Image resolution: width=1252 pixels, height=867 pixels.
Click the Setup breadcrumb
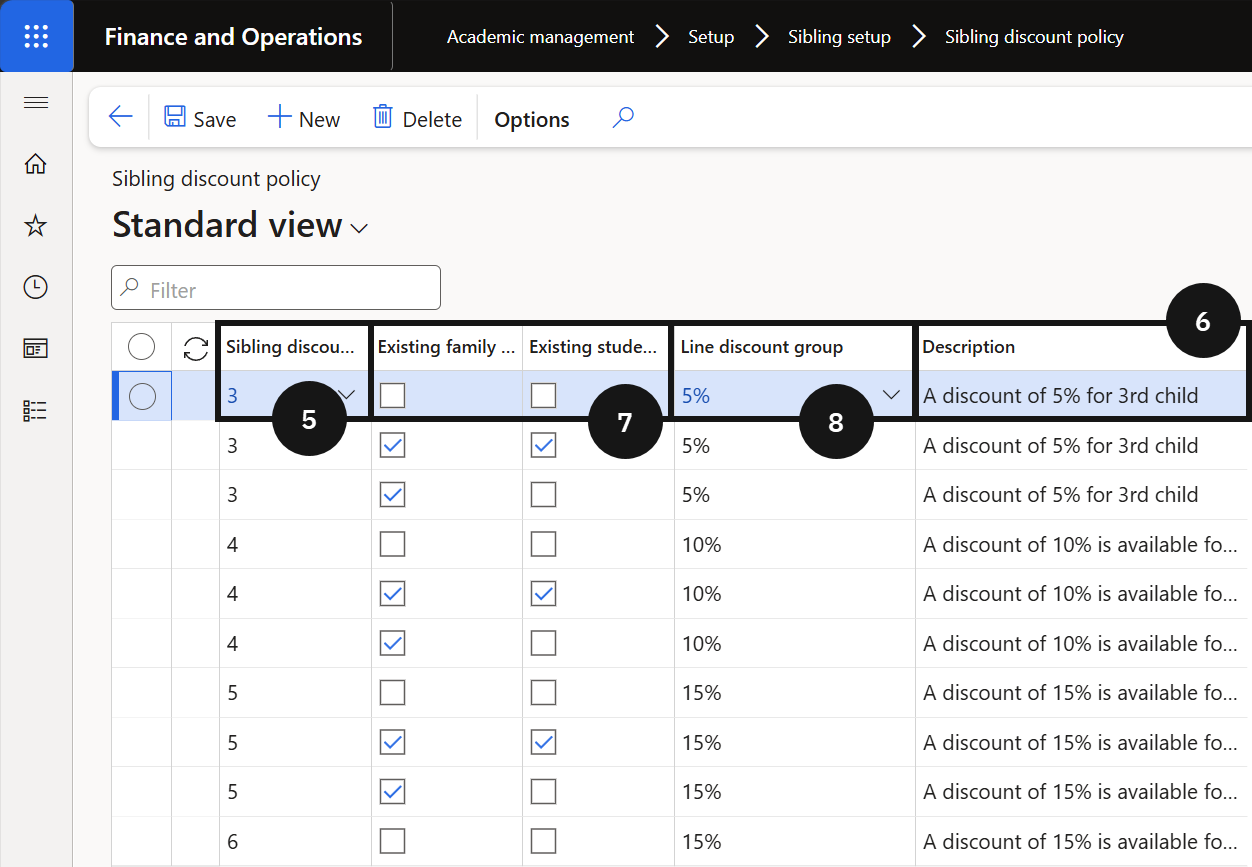(711, 37)
